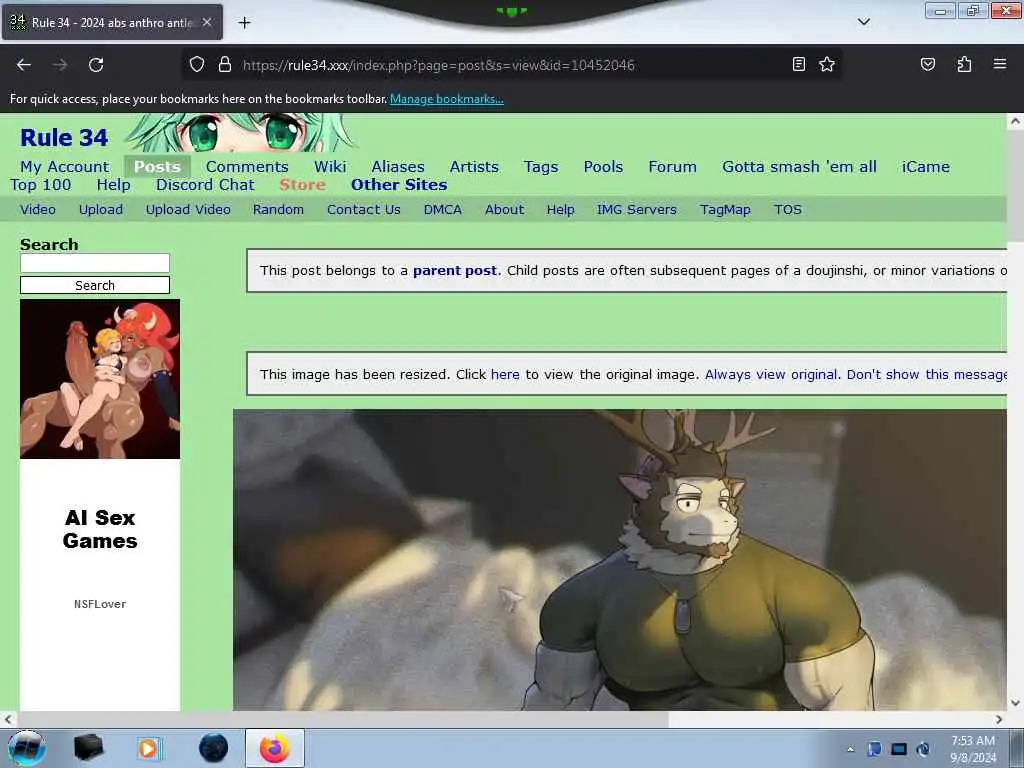
Task: Click Help in the submenu bar
Action: 560,210
